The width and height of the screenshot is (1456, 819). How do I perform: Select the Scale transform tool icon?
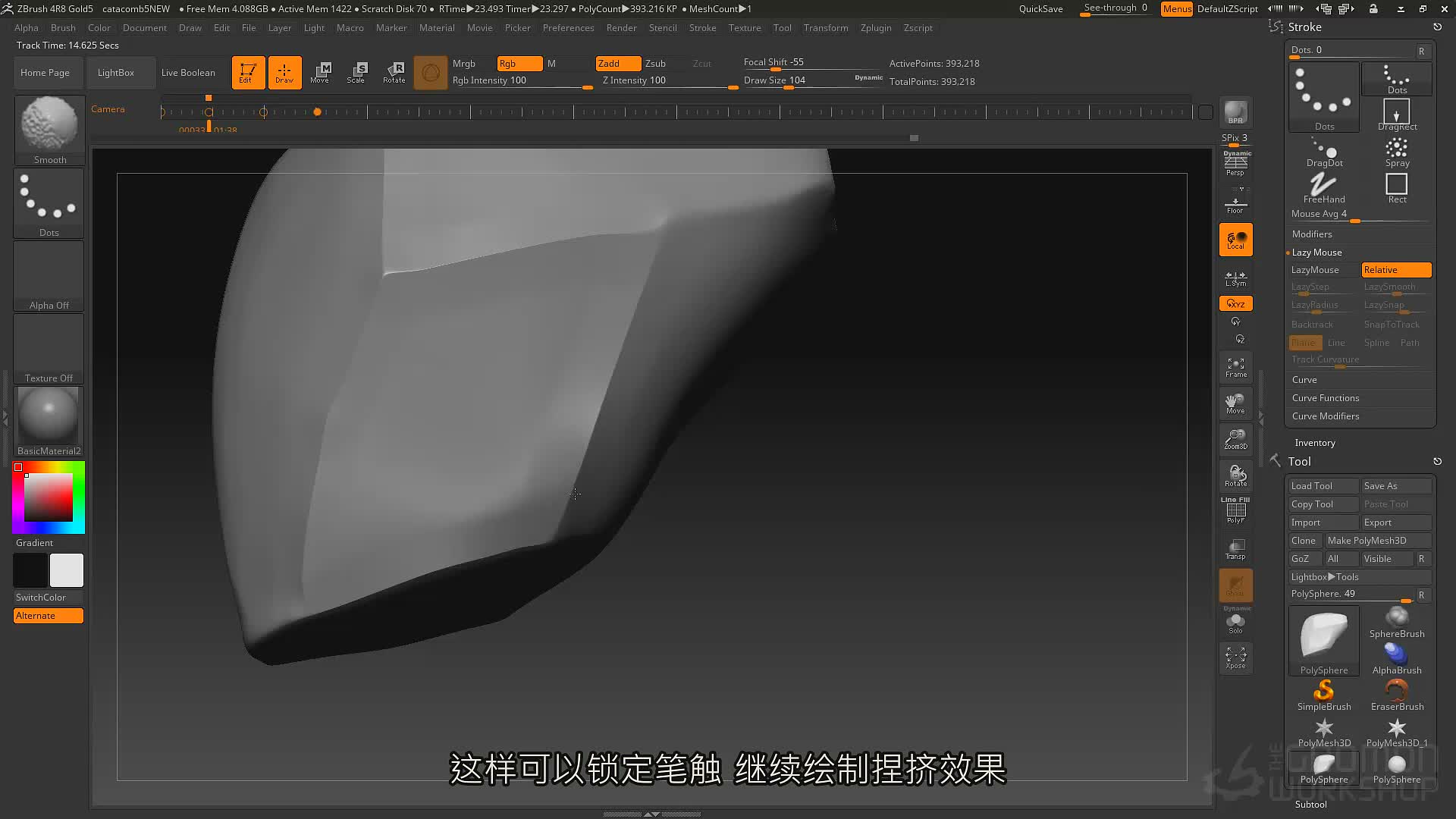click(x=356, y=73)
